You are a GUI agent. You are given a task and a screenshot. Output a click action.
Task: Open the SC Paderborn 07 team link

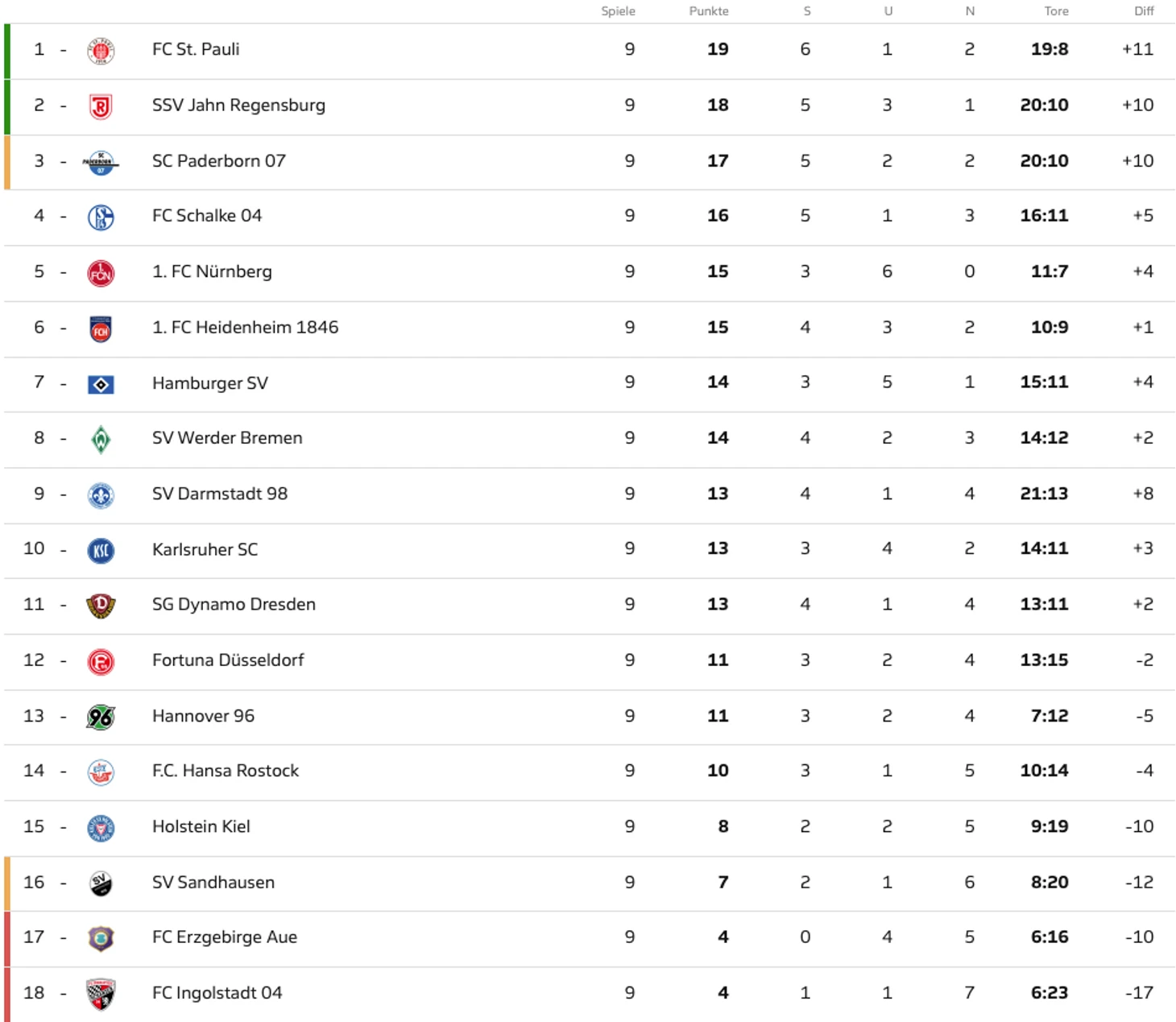pos(219,161)
